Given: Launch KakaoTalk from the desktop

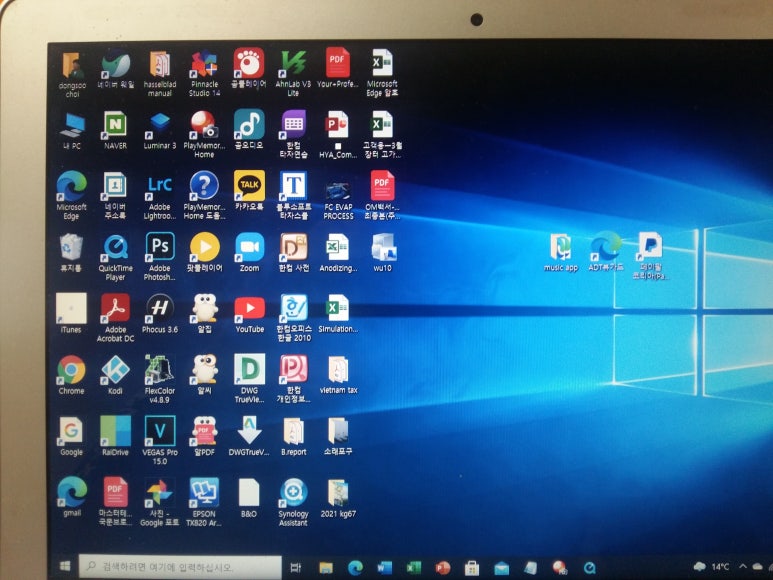Looking at the screenshot, I should coord(249,191).
